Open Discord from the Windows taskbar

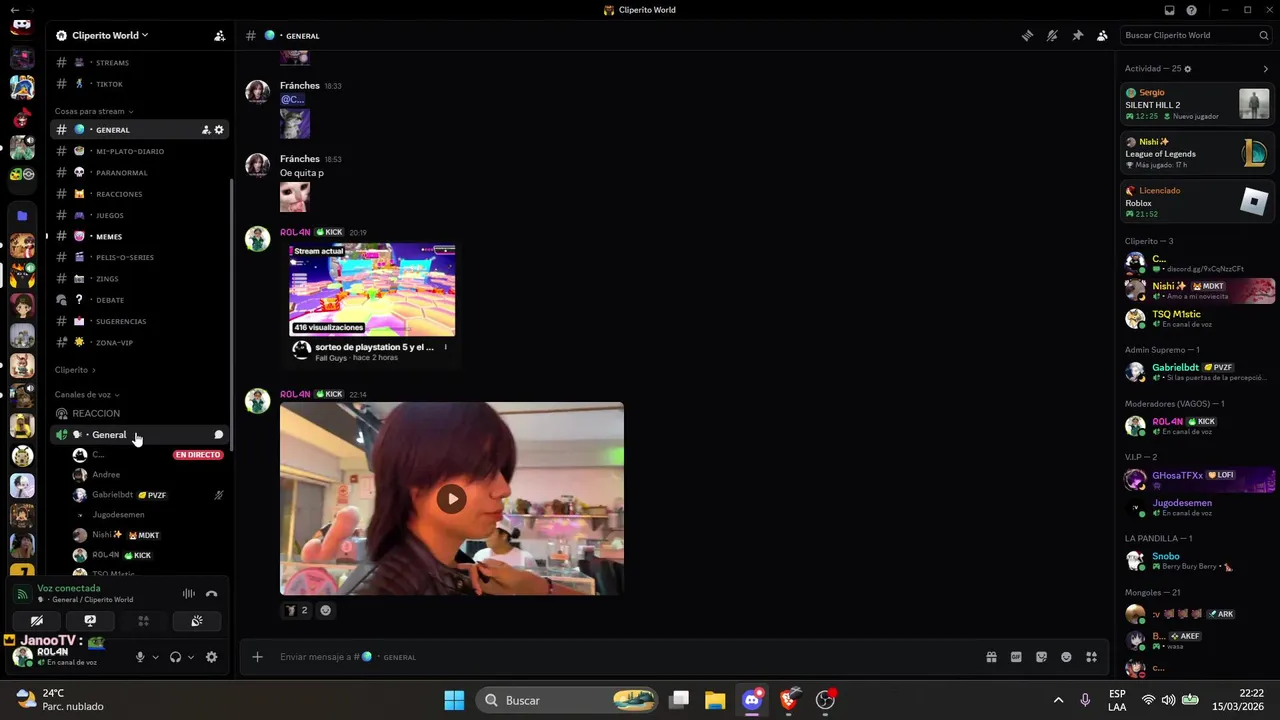(x=752, y=700)
